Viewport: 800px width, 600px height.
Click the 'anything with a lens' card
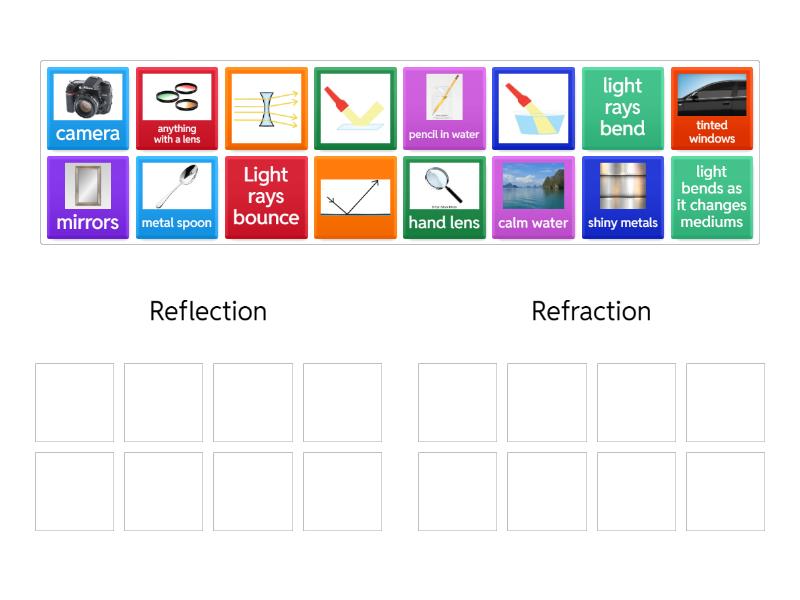tap(177, 108)
